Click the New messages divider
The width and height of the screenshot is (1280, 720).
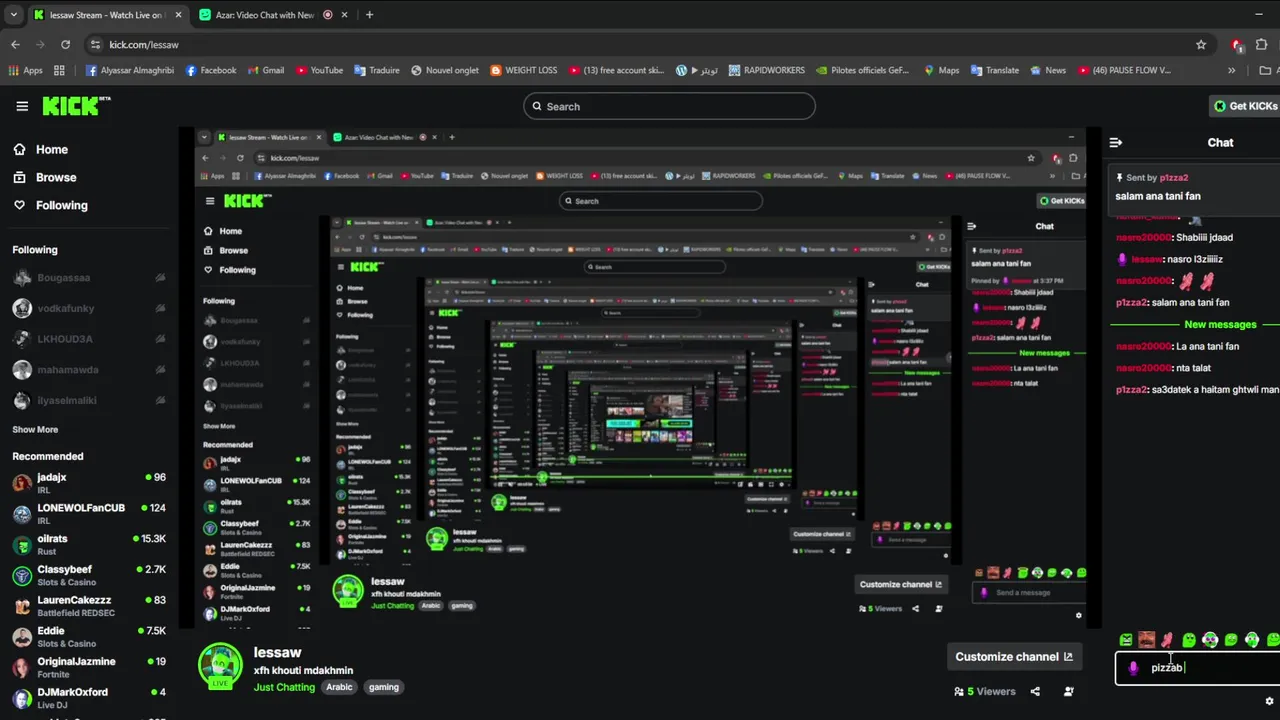click(1220, 324)
